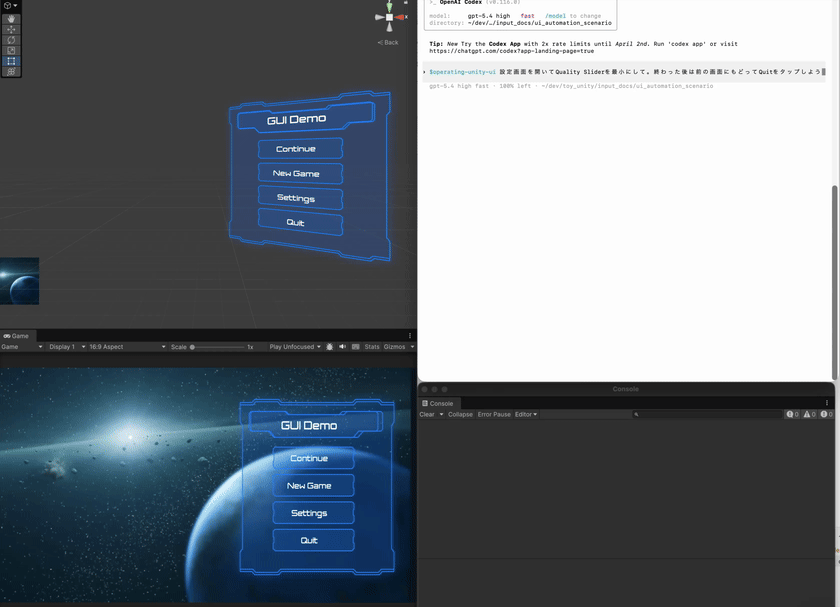The width and height of the screenshot is (840, 607).
Task: Select the Scale tool
Action: click(x=11, y=50)
